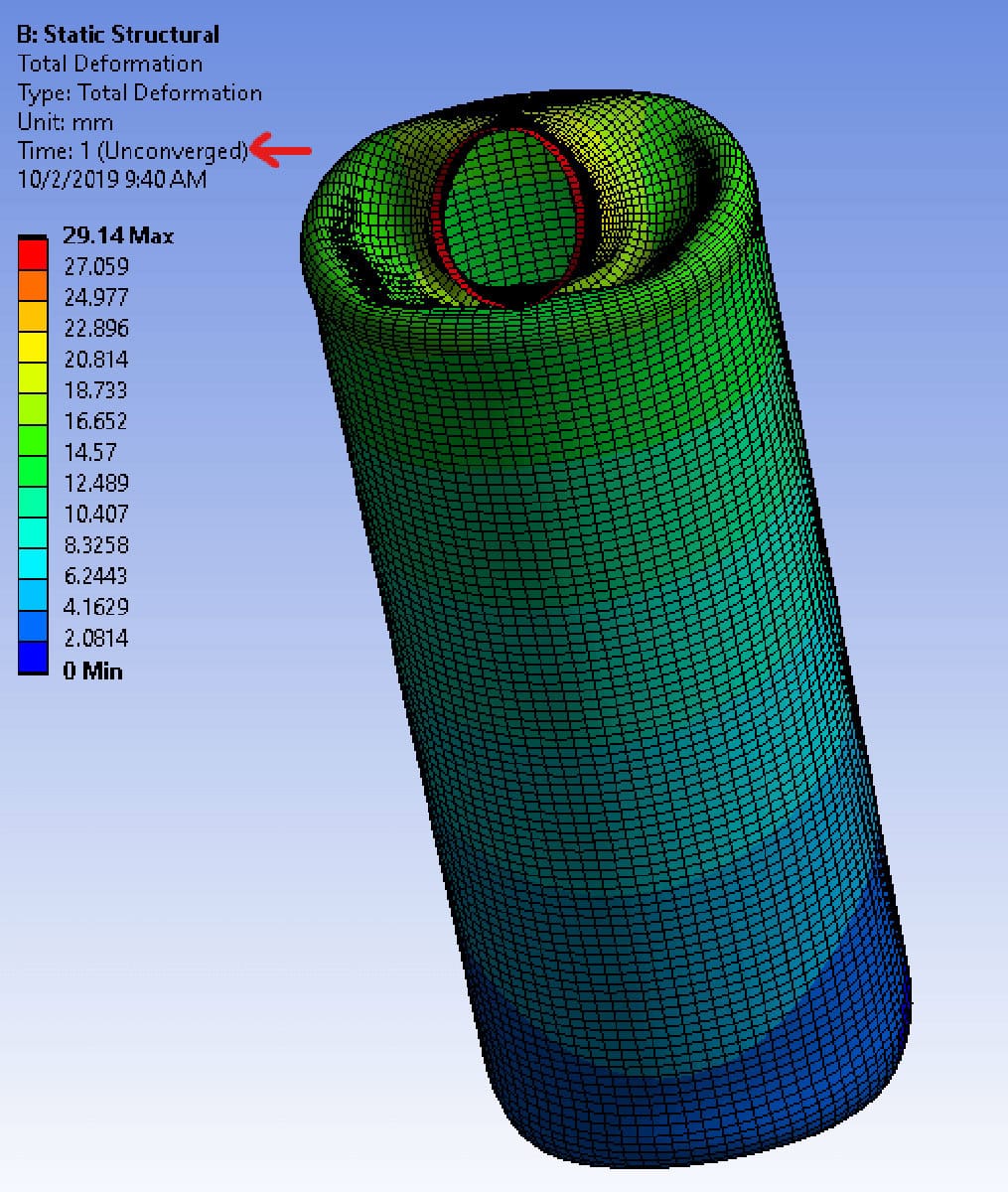Select the 2.0814 legend value
1008x1192 pixels.
click(95, 638)
